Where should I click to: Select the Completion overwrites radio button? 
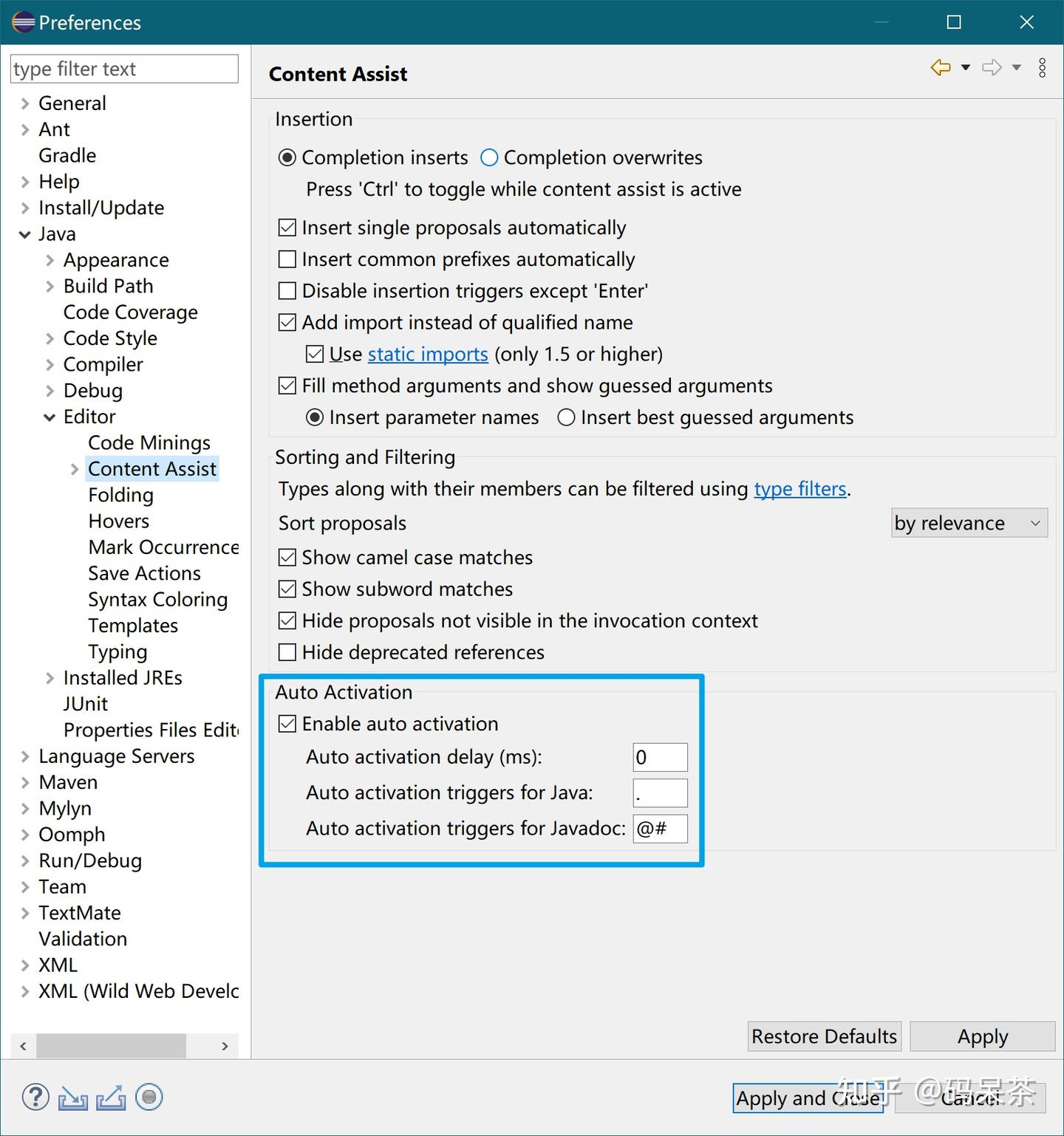pyautogui.click(x=489, y=158)
